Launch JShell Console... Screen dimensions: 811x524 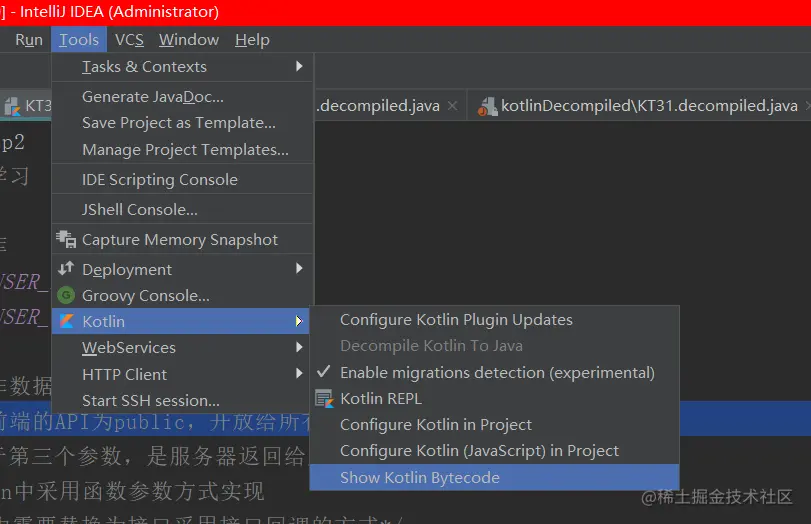click(183, 209)
